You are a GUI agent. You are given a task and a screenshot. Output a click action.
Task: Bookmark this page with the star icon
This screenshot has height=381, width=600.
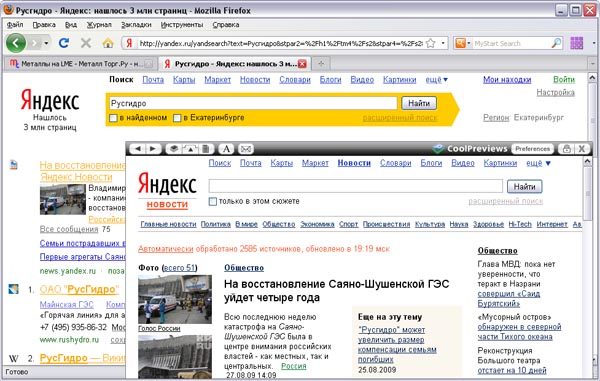(431, 43)
